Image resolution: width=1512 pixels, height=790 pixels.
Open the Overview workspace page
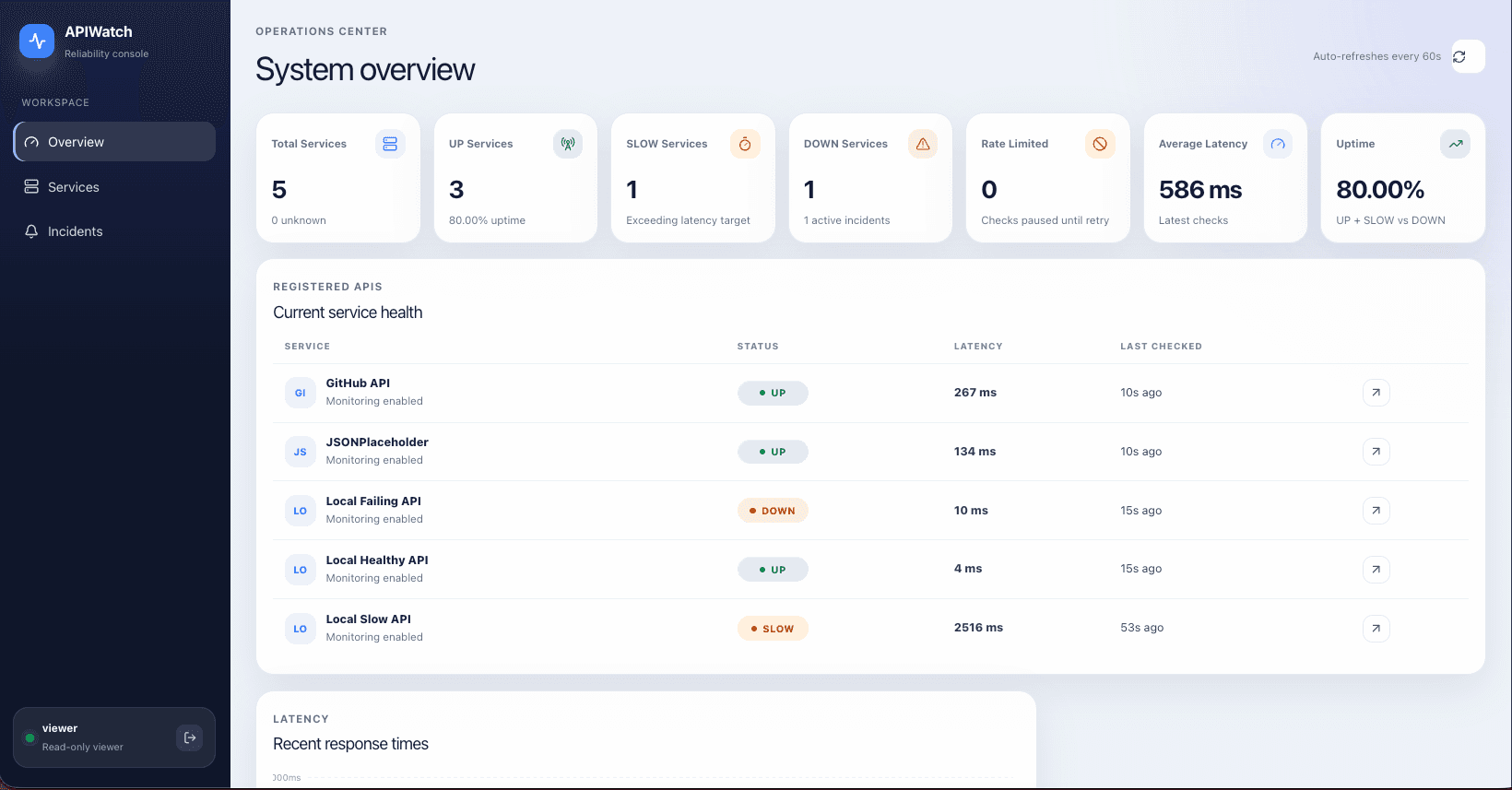[114, 142]
